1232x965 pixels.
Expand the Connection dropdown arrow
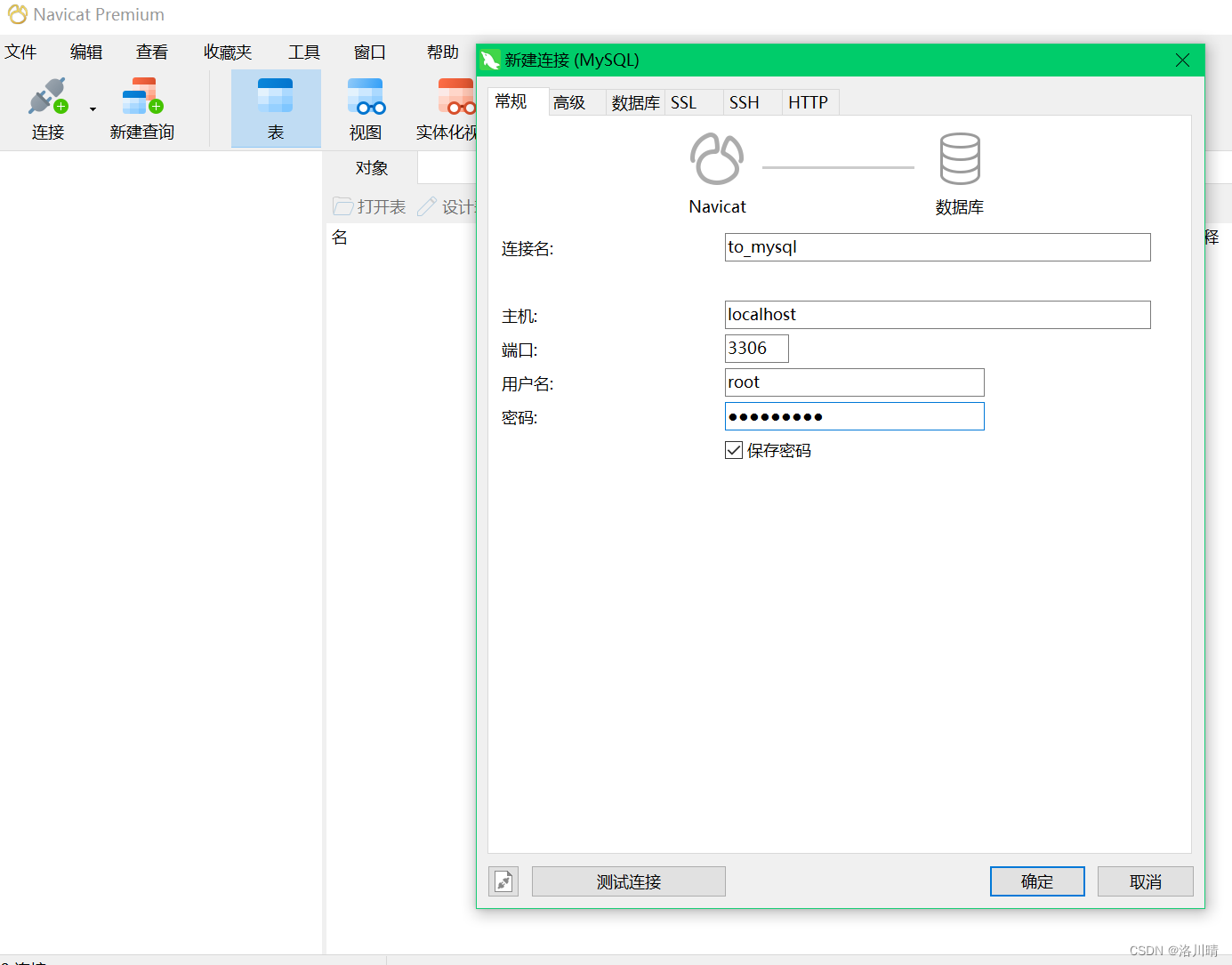[x=93, y=109]
